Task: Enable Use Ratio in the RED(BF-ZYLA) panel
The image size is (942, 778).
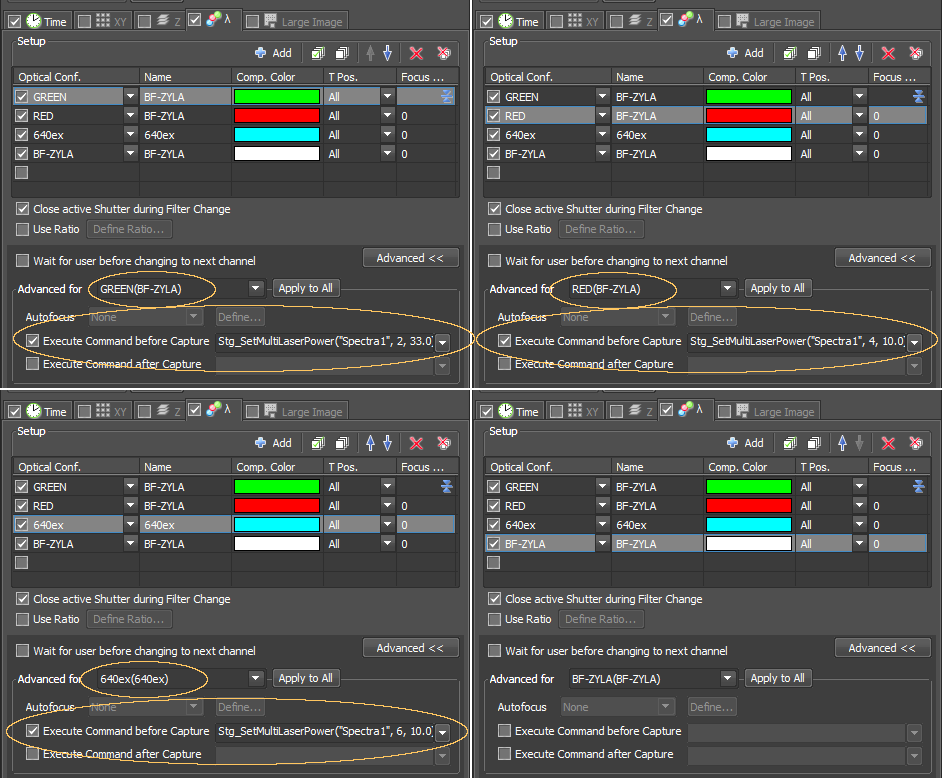Action: click(x=494, y=229)
